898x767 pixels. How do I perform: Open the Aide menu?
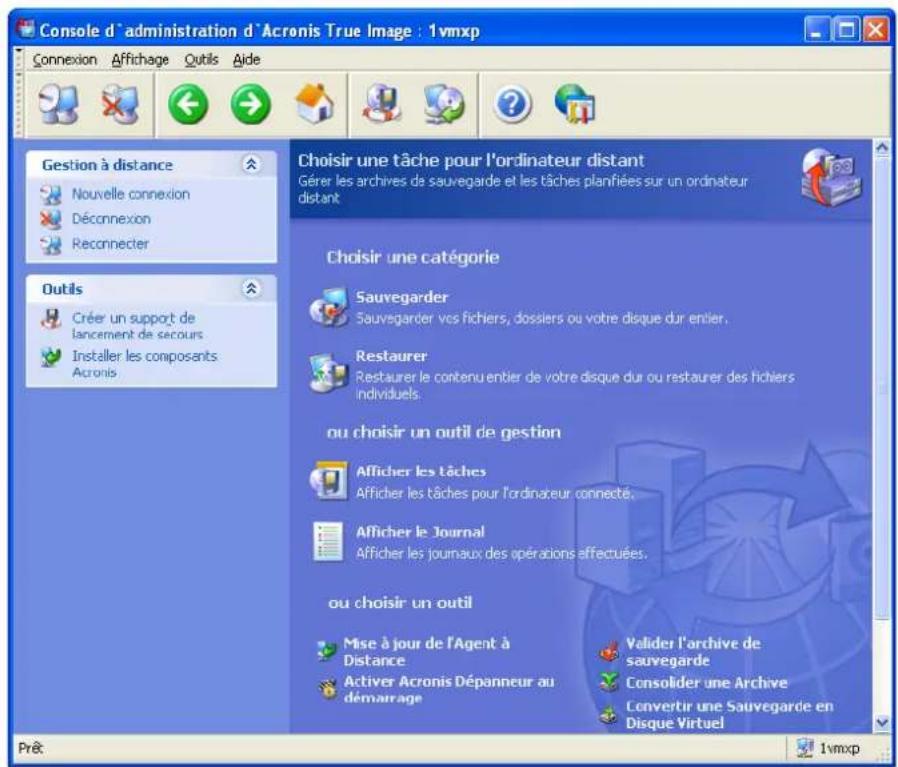pos(246,60)
